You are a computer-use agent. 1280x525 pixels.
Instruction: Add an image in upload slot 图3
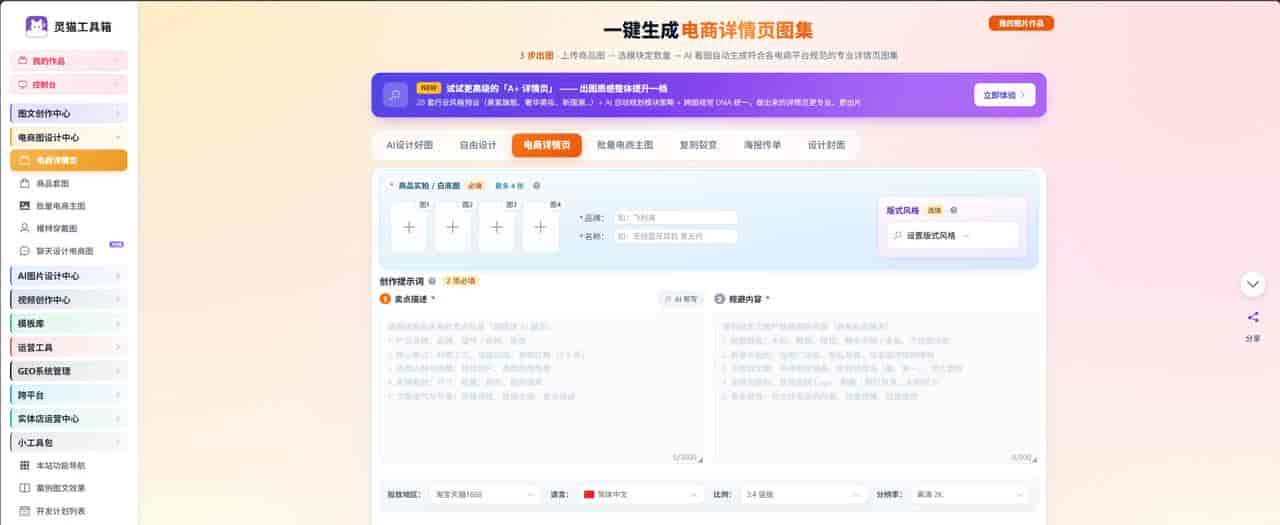click(x=497, y=227)
